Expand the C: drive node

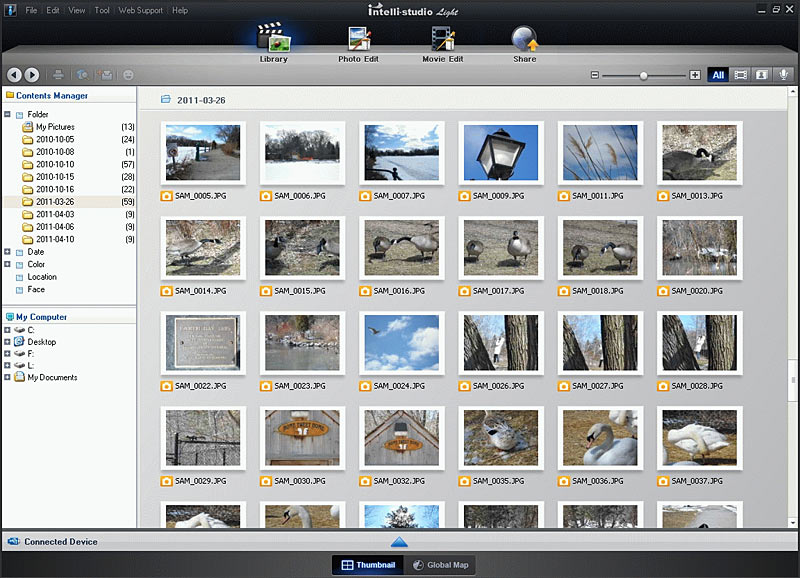click(8, 330)
